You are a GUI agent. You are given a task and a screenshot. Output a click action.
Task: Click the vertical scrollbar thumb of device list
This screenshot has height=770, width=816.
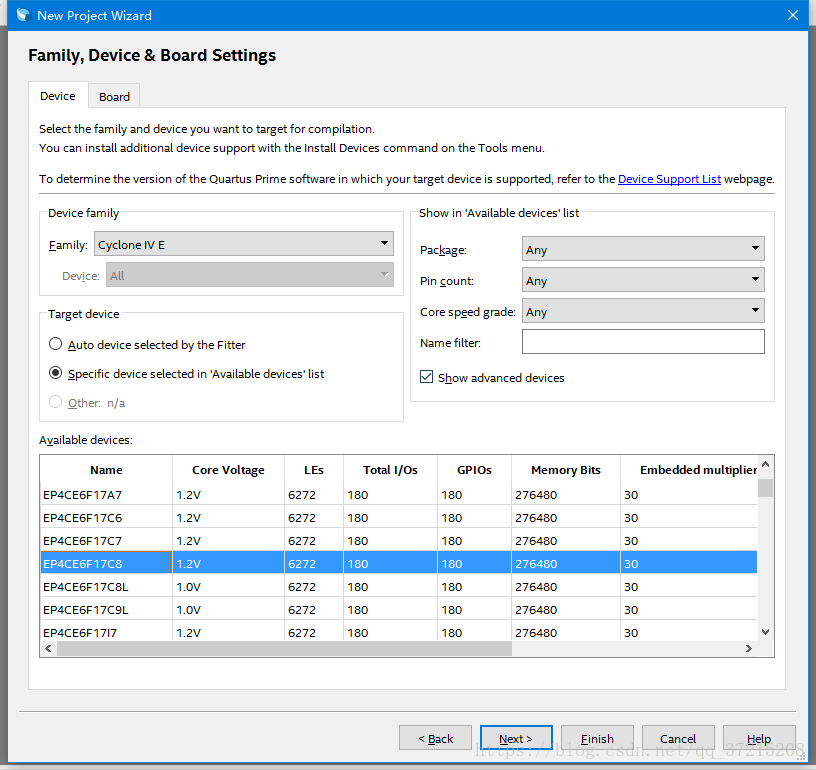click(766, 488)
